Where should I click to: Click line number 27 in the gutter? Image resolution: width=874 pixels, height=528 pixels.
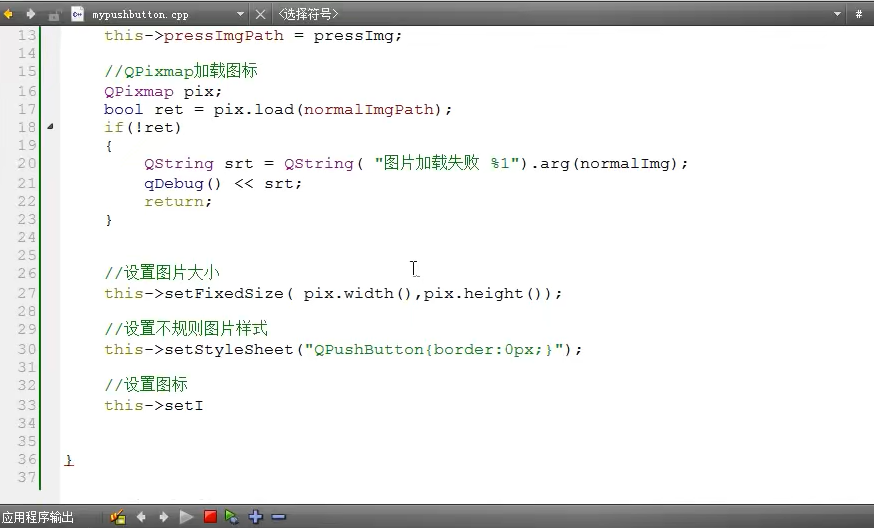click(x=27, y=293)
